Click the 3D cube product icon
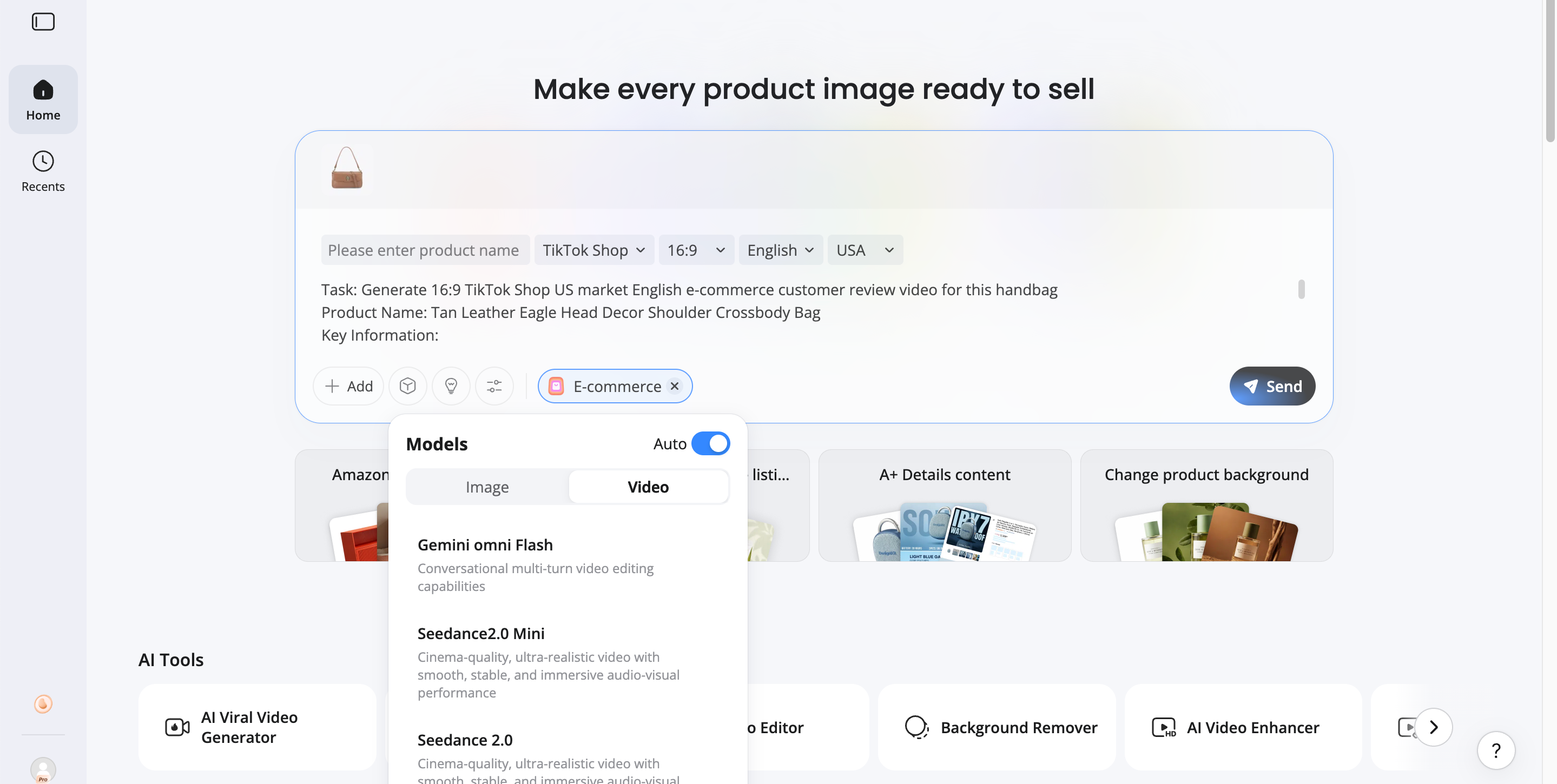This screenshot has width=1557, height=784. point(408,386)
